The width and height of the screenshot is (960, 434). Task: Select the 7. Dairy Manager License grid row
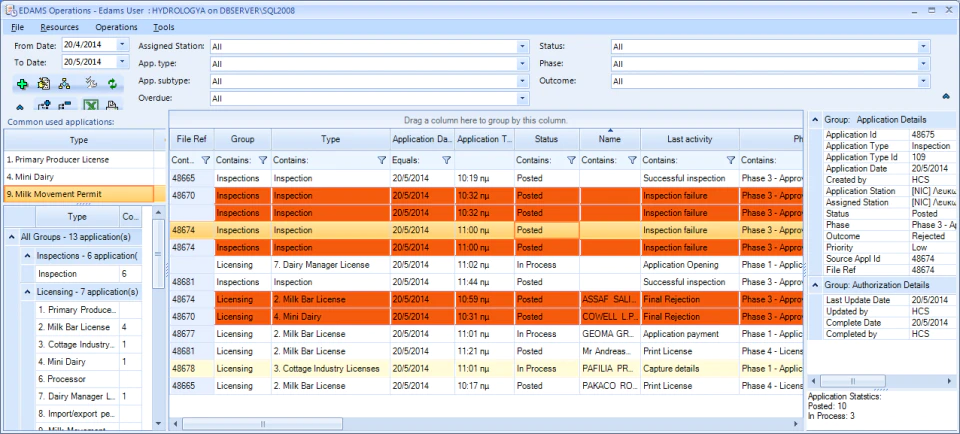click(486, 265)
